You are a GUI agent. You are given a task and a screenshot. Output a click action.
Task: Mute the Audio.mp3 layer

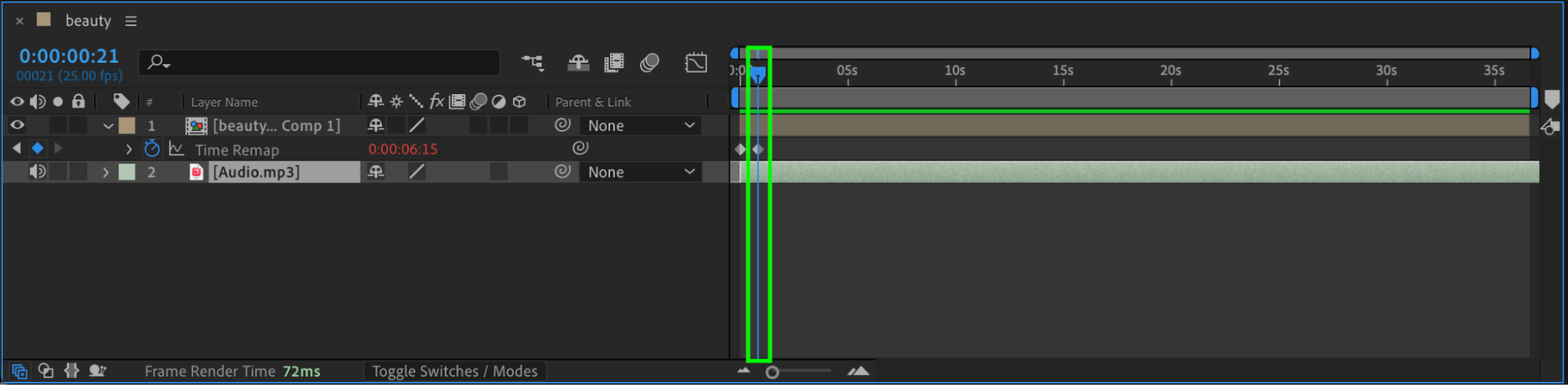tap(37, 172)
